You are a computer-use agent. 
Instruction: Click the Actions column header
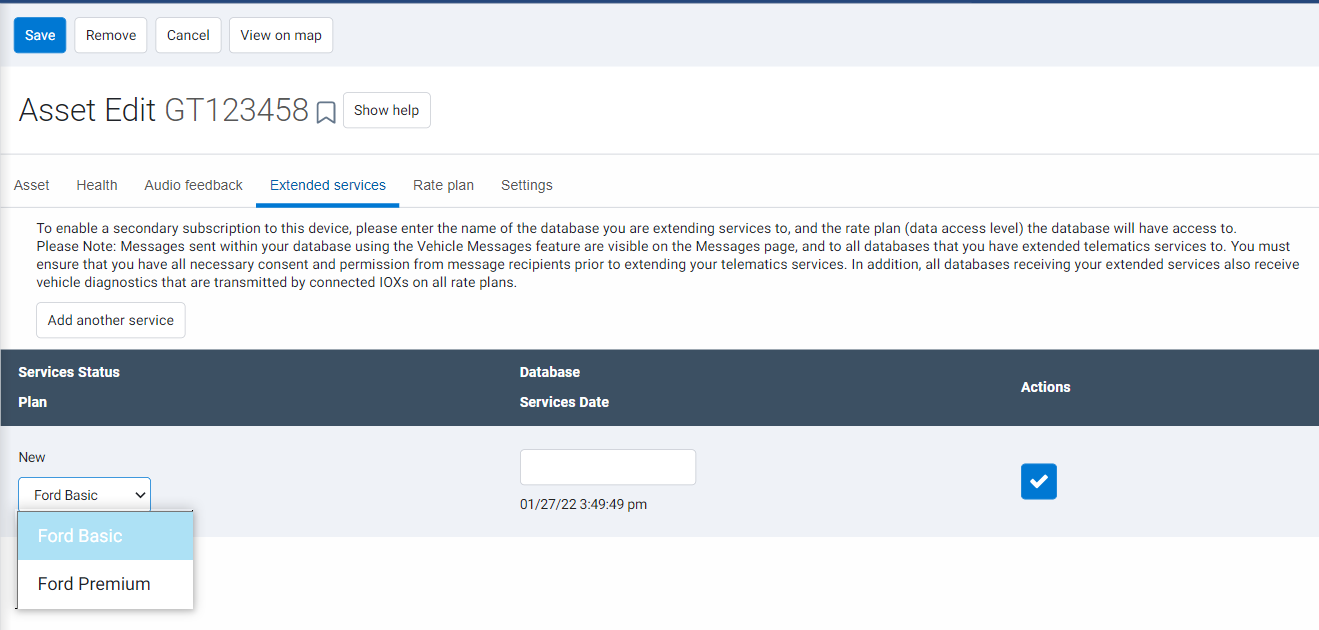tap(1045, 387)
